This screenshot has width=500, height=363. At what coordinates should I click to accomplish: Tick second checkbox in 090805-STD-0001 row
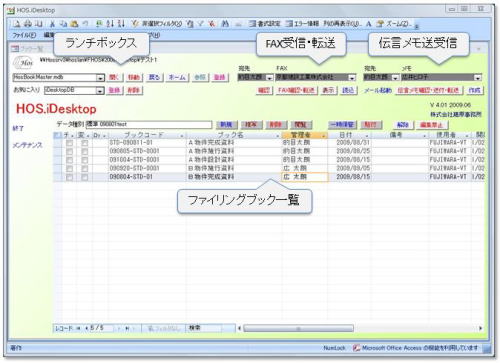85,151
